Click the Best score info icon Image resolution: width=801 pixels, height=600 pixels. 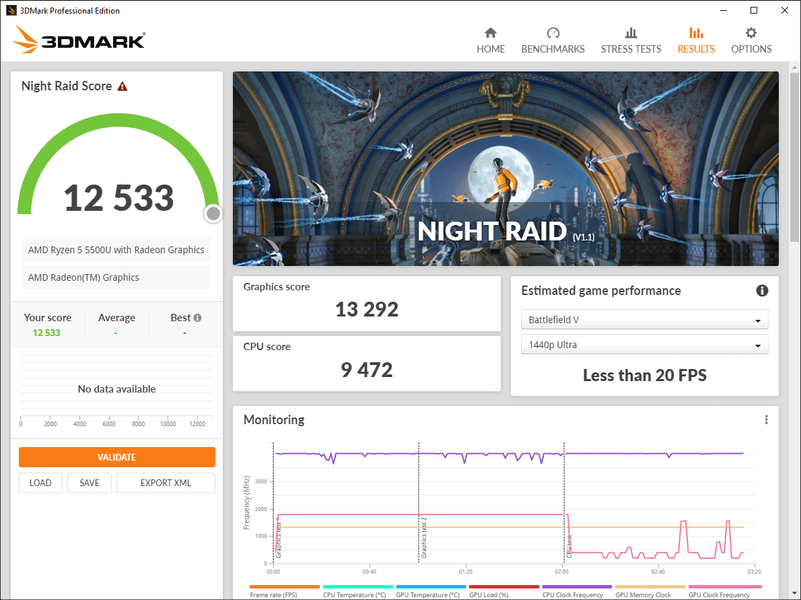tap(198, 318)
